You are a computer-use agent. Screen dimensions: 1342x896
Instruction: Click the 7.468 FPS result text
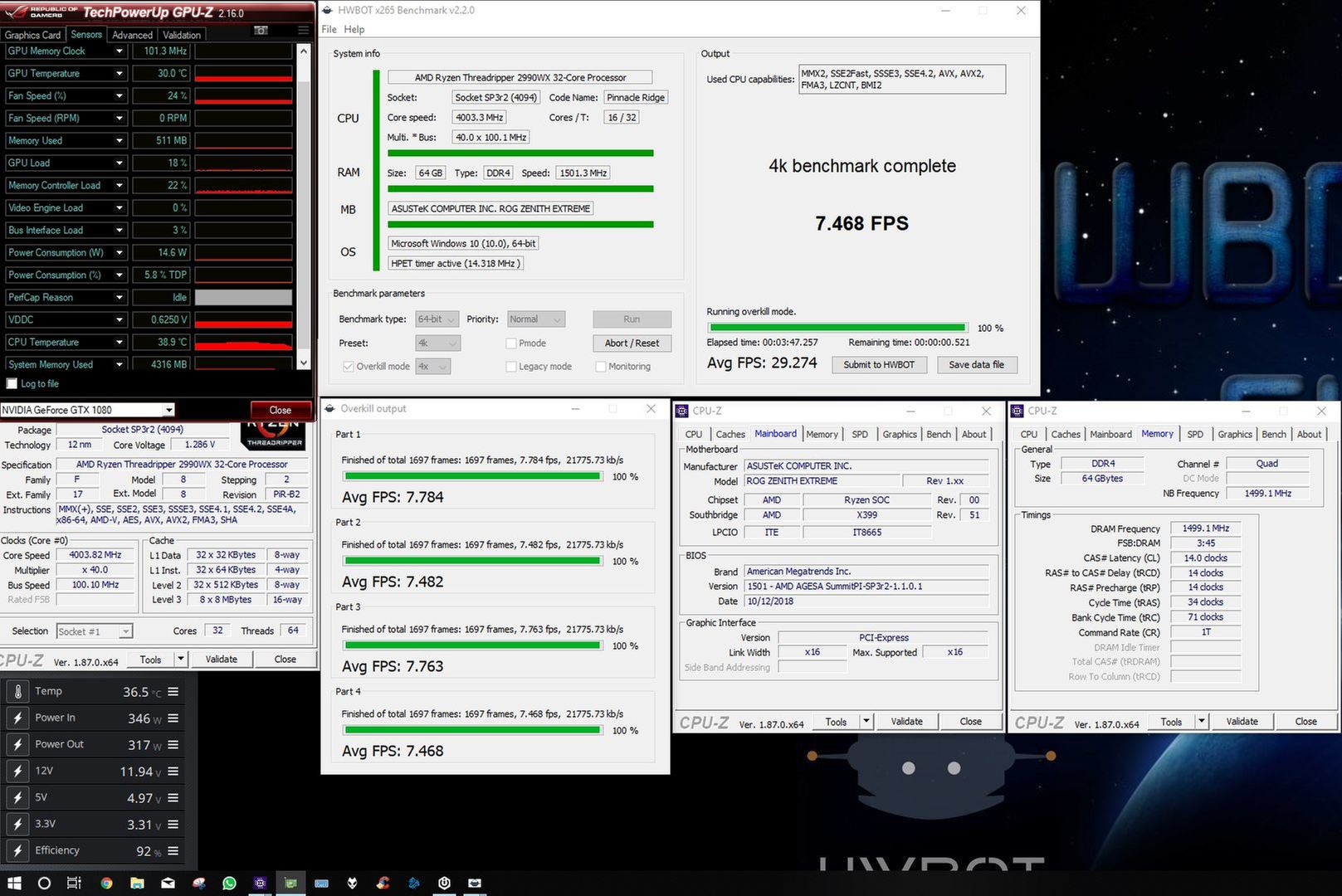coord(861,223)
